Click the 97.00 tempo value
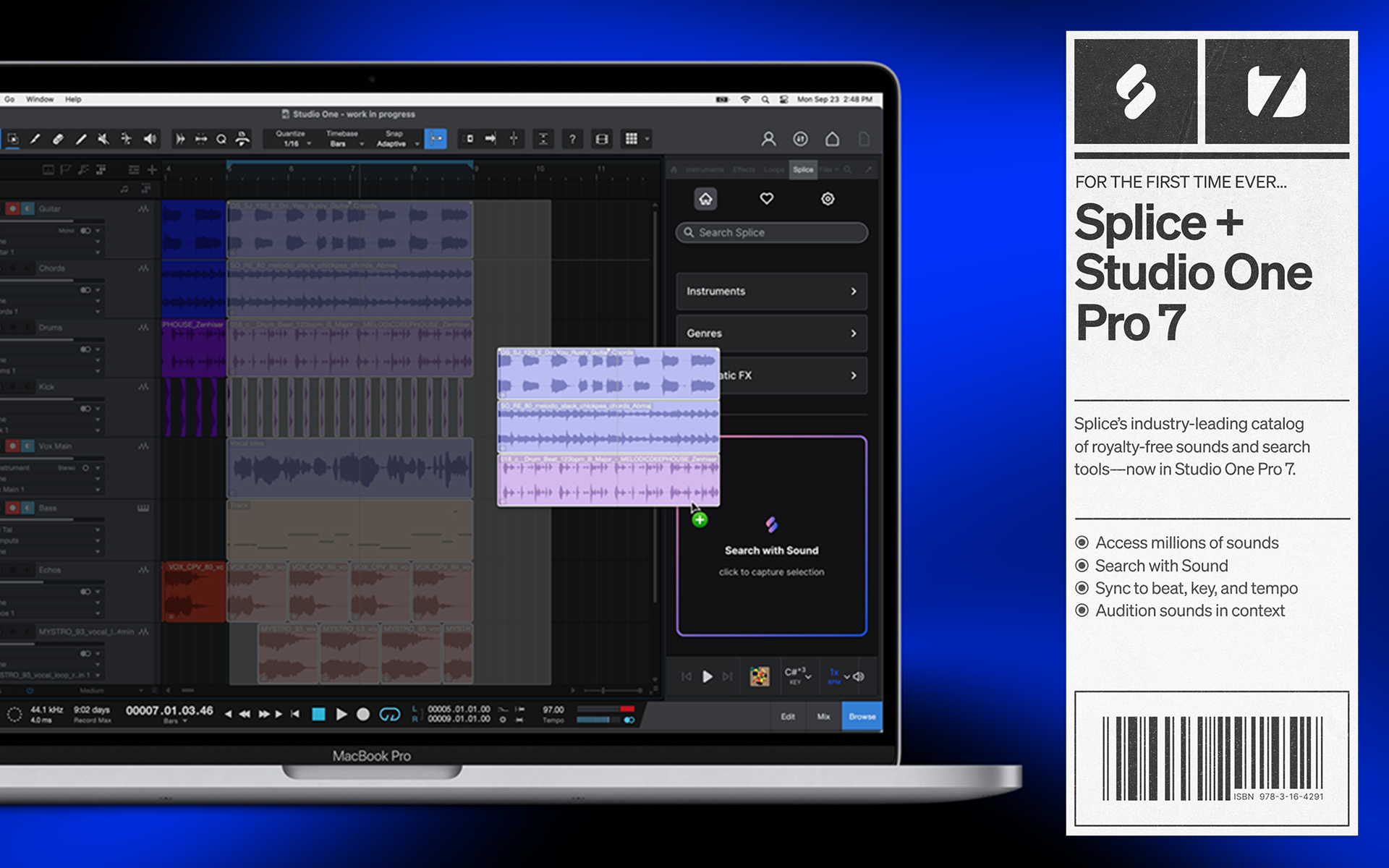 click(553, 710)
